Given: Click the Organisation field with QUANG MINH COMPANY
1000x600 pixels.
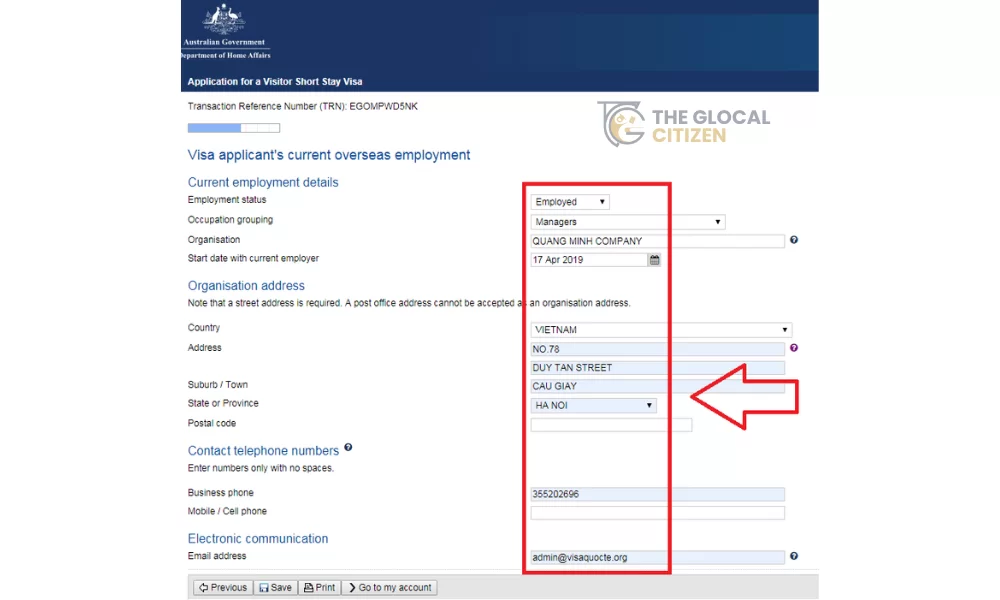Looking at the screenshot, I should [x=658, y=241].
